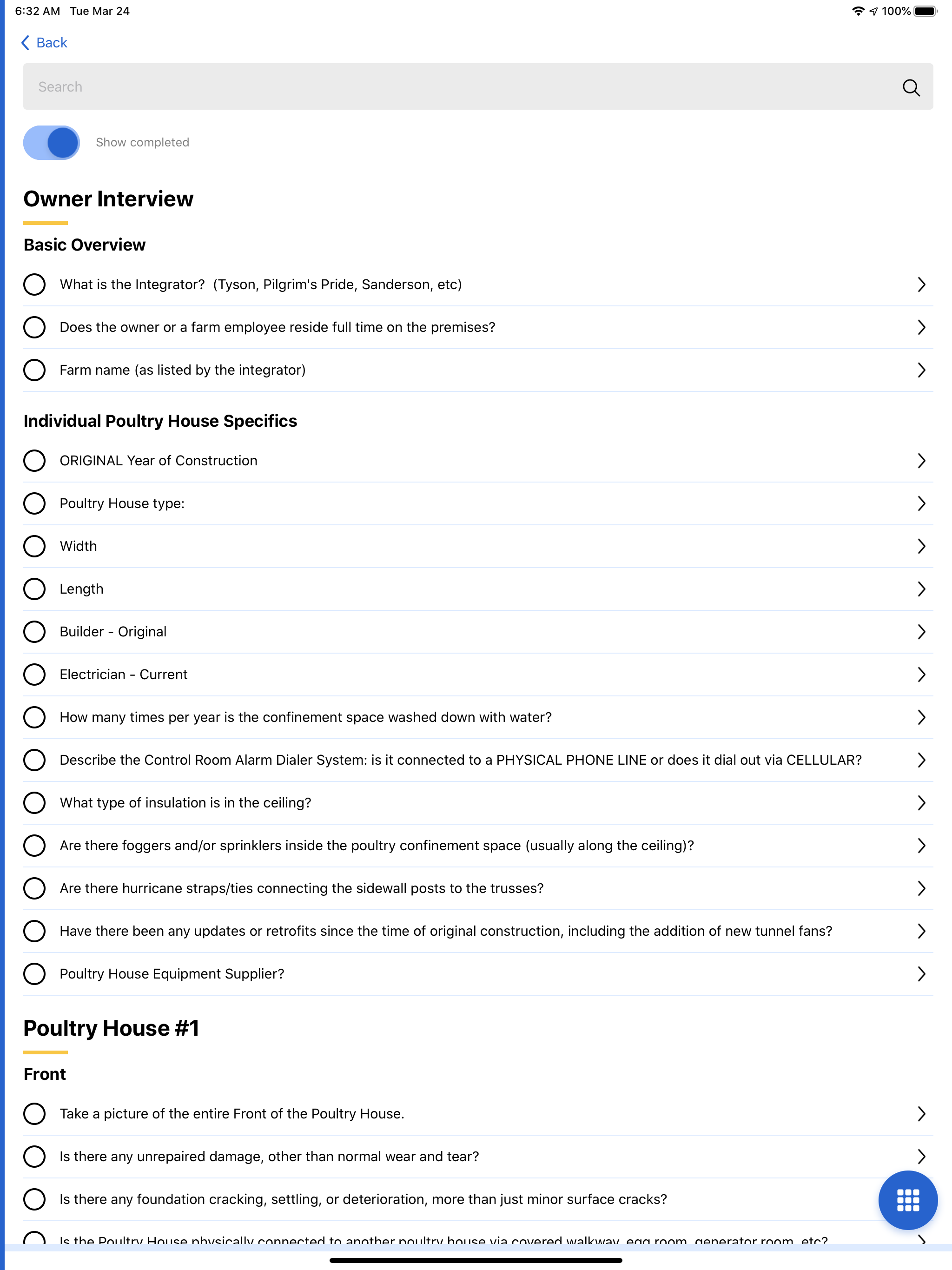Expand chevron for 'What type of insulation'

[x=921, y=803]
